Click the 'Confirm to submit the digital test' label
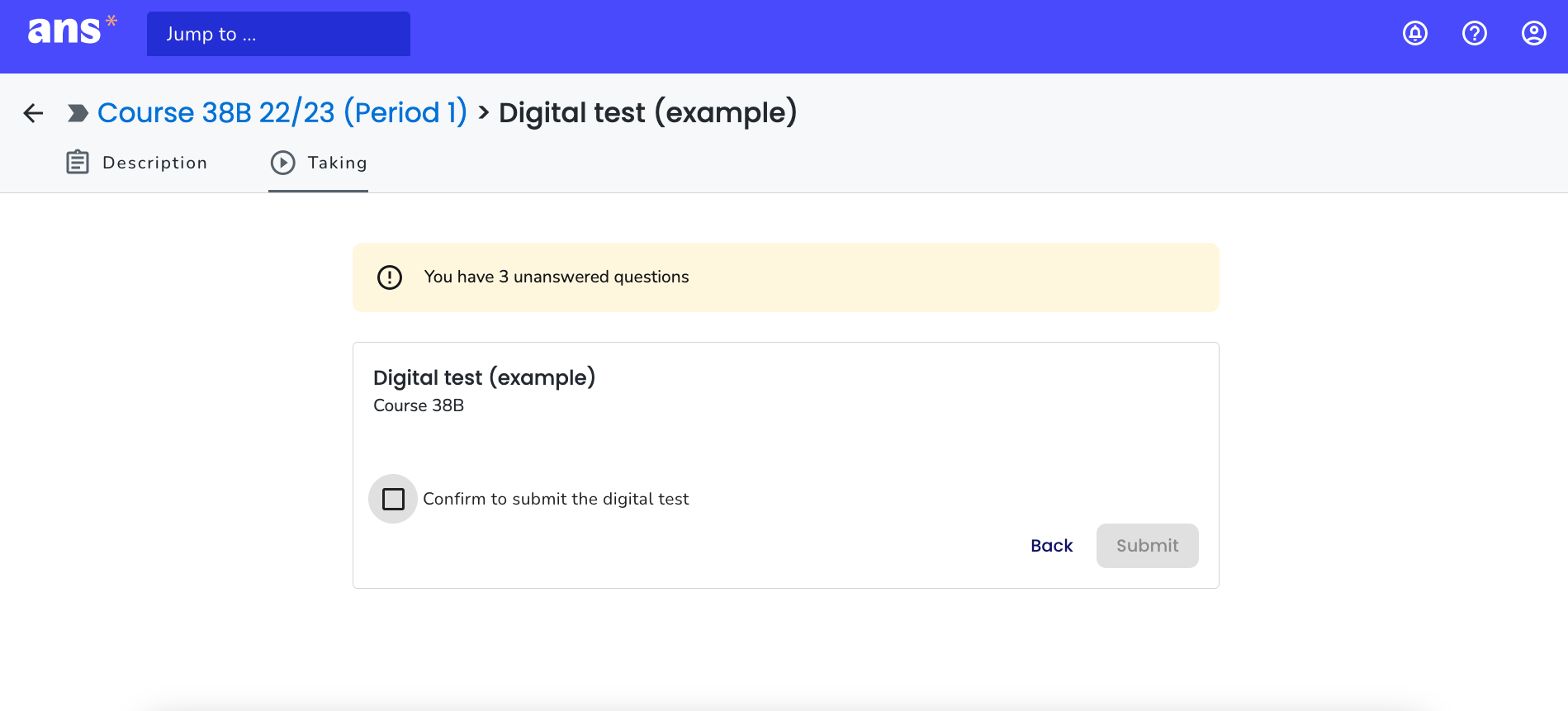This screenshot has height=711, width=1568. [556, 499]
